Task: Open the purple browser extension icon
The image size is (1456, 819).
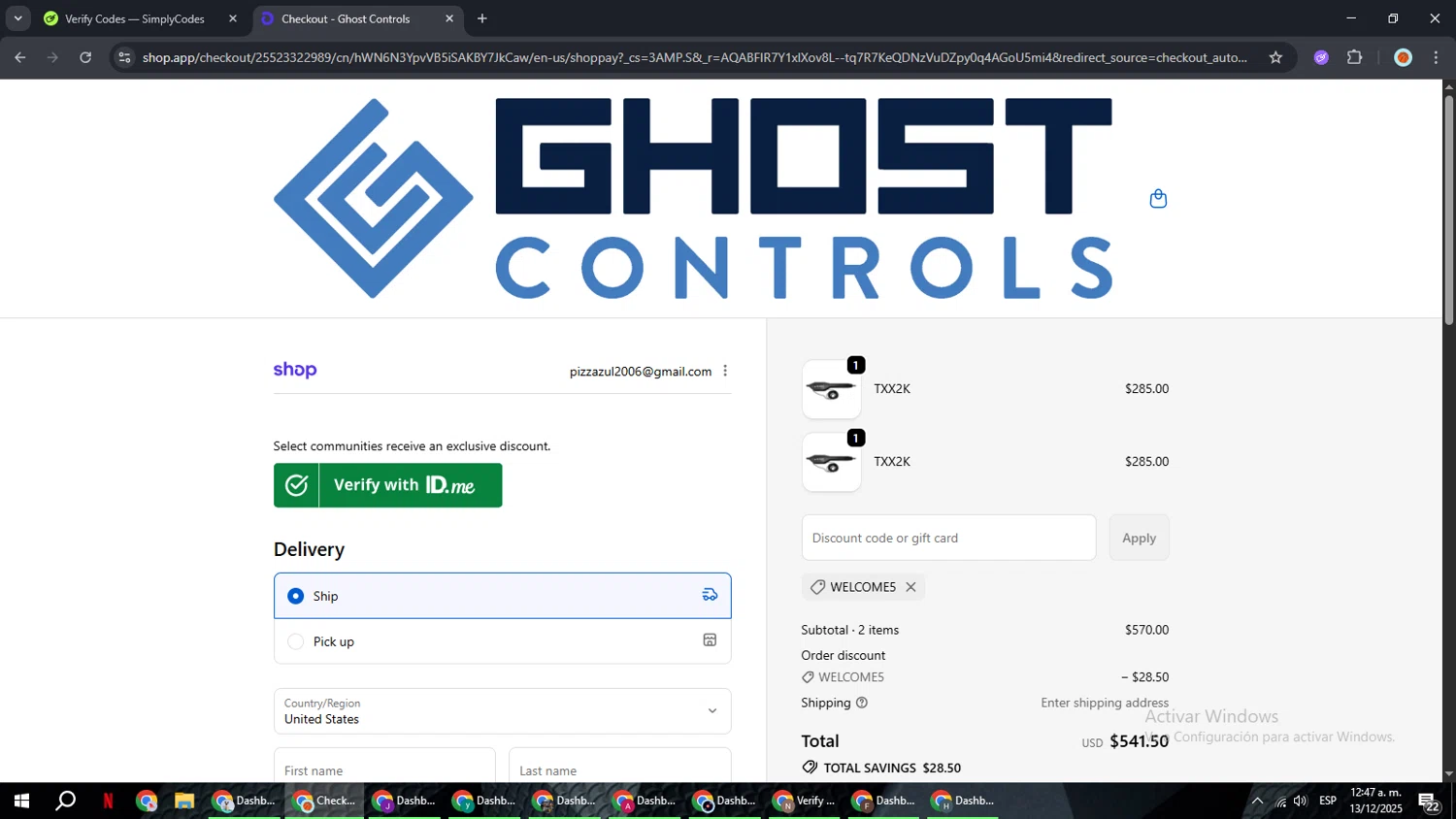Action: tap(1321, 57)
